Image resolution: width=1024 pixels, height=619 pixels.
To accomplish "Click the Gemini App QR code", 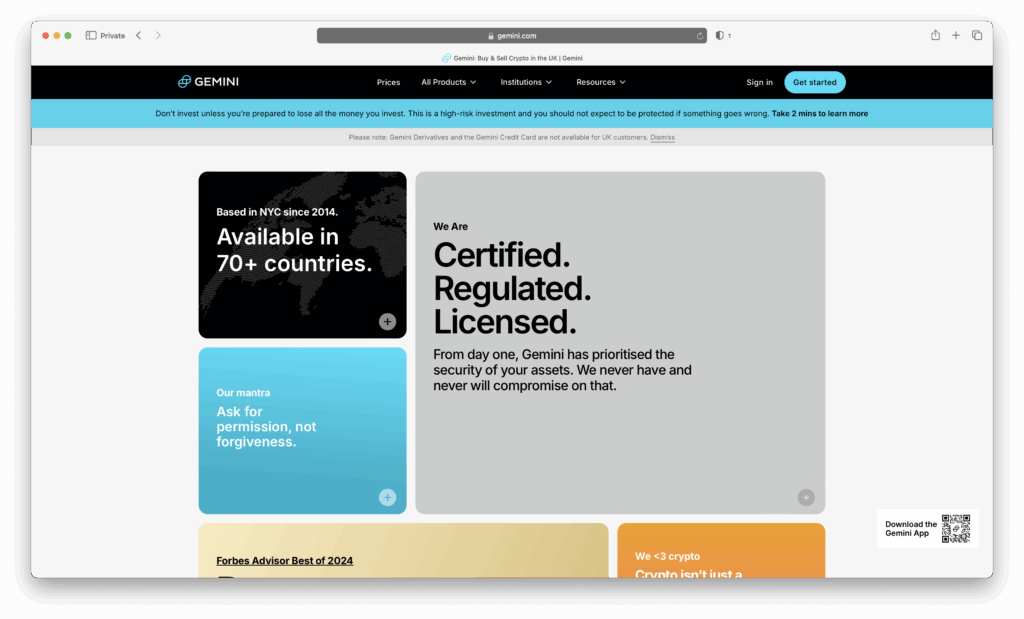I will pos(956,528).
